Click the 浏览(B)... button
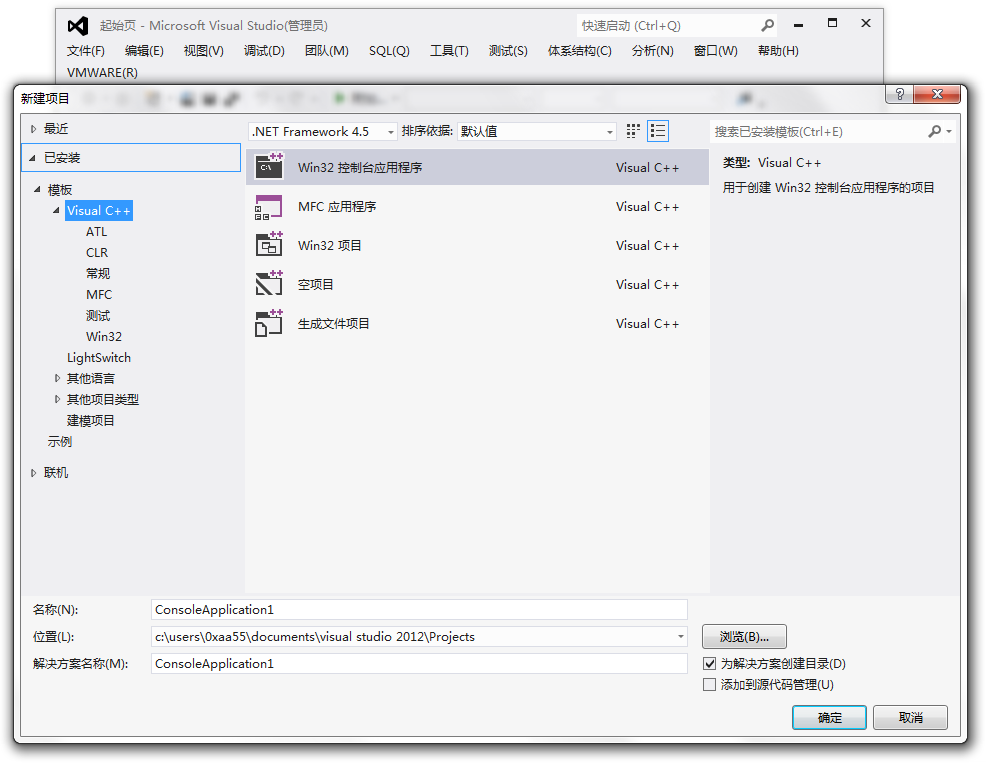Viewport: 986px width, 763px height. (744, 637)
